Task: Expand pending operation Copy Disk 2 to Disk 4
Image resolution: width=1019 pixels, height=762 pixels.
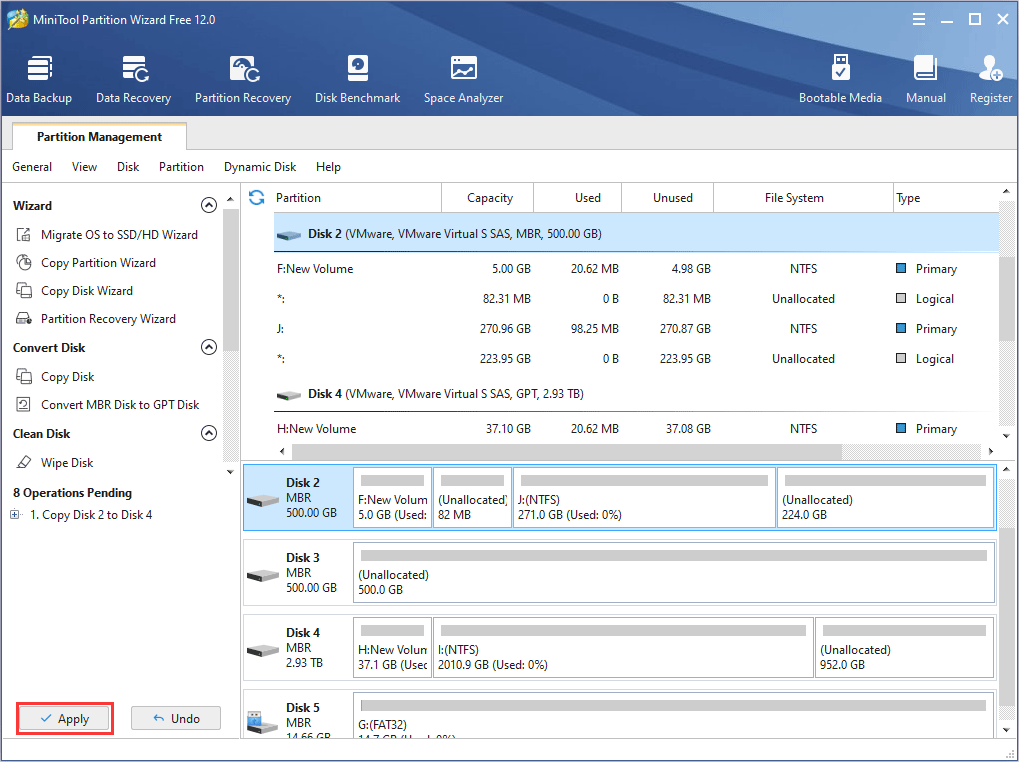Action: pyautogui.click(x=15, y=514)
